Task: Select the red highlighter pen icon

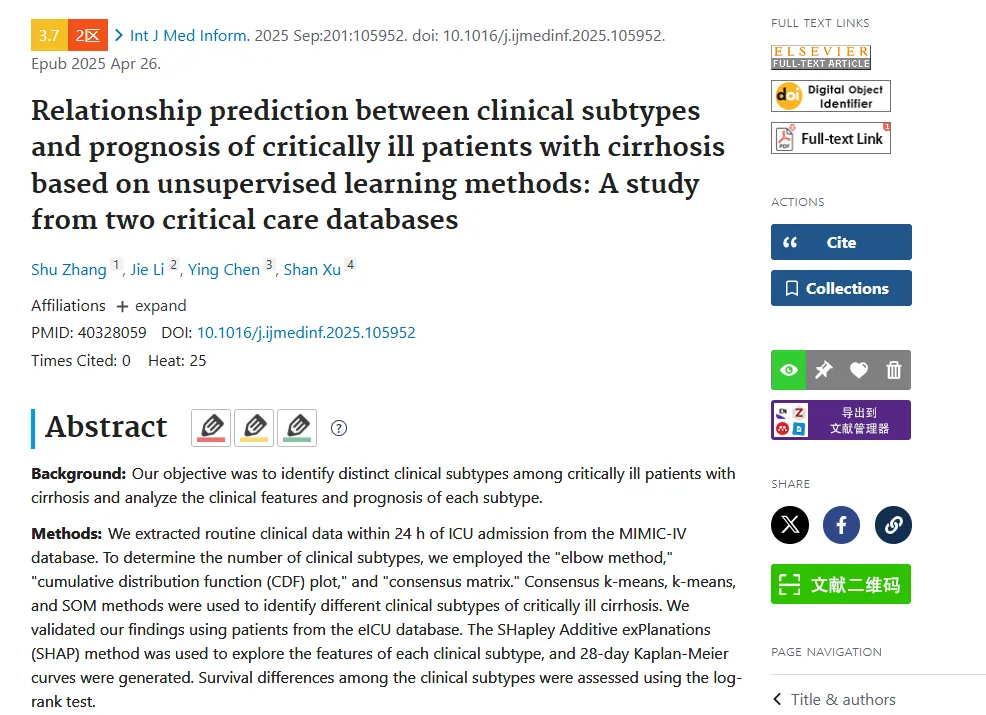Action: (x=211, y=428)
